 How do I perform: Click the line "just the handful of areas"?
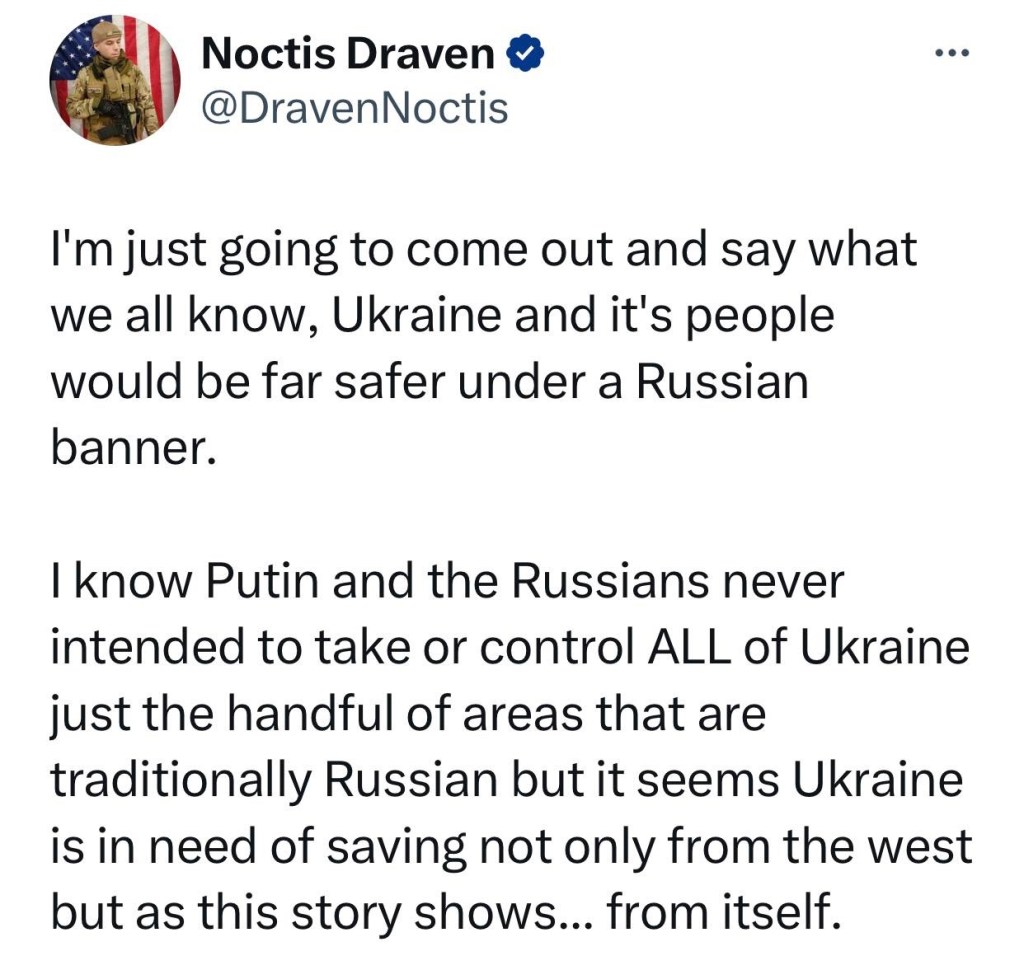tap(407, 715)
